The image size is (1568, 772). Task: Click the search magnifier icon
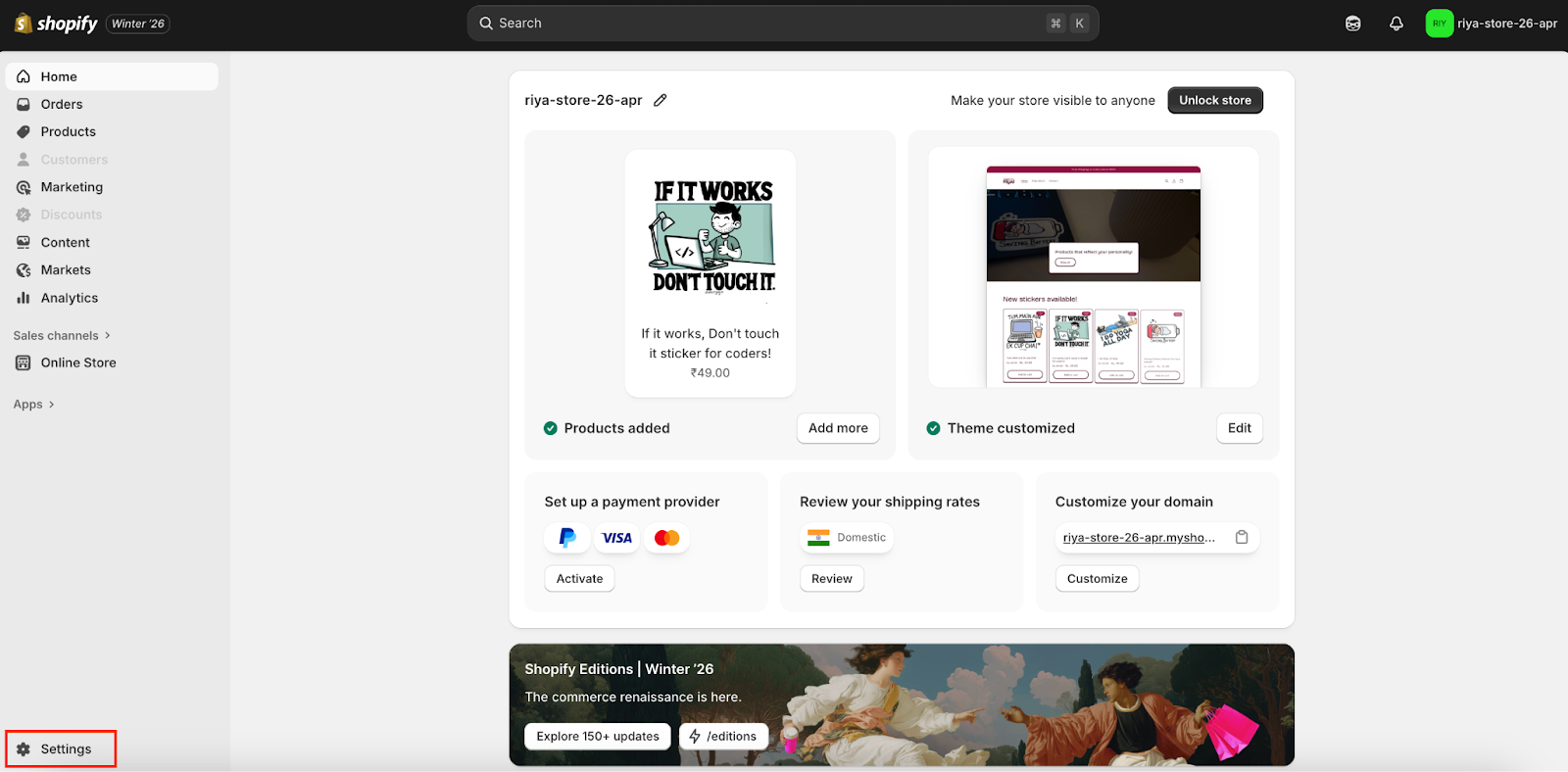coord(485,24)
